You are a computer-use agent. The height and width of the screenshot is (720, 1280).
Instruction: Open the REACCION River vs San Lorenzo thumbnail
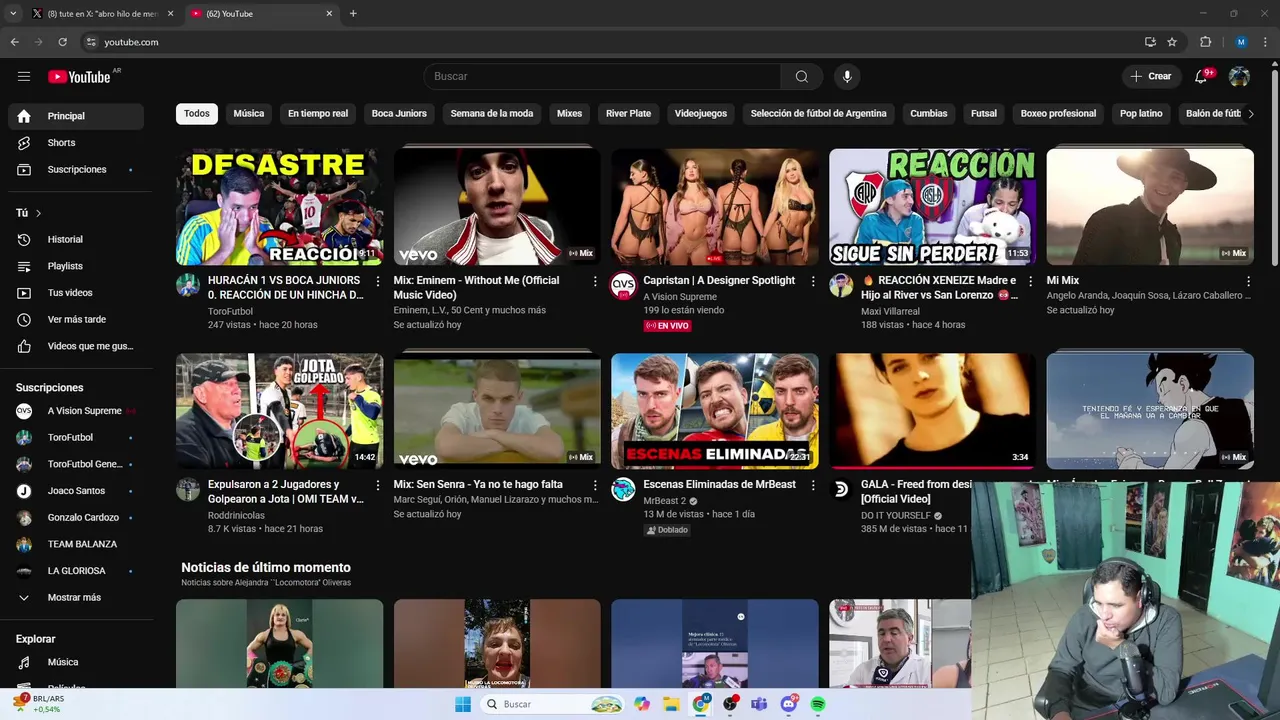[932, 207]
